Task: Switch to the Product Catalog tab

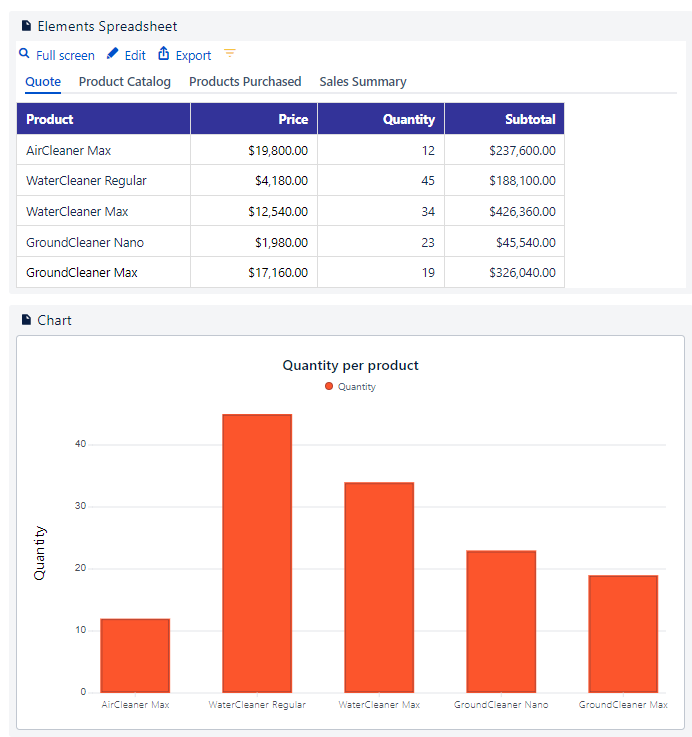Action: tap(125, 82)
